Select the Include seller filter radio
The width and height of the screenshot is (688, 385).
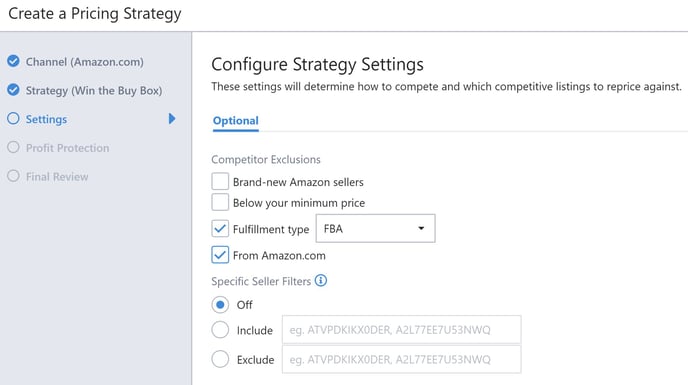[220, 330]
